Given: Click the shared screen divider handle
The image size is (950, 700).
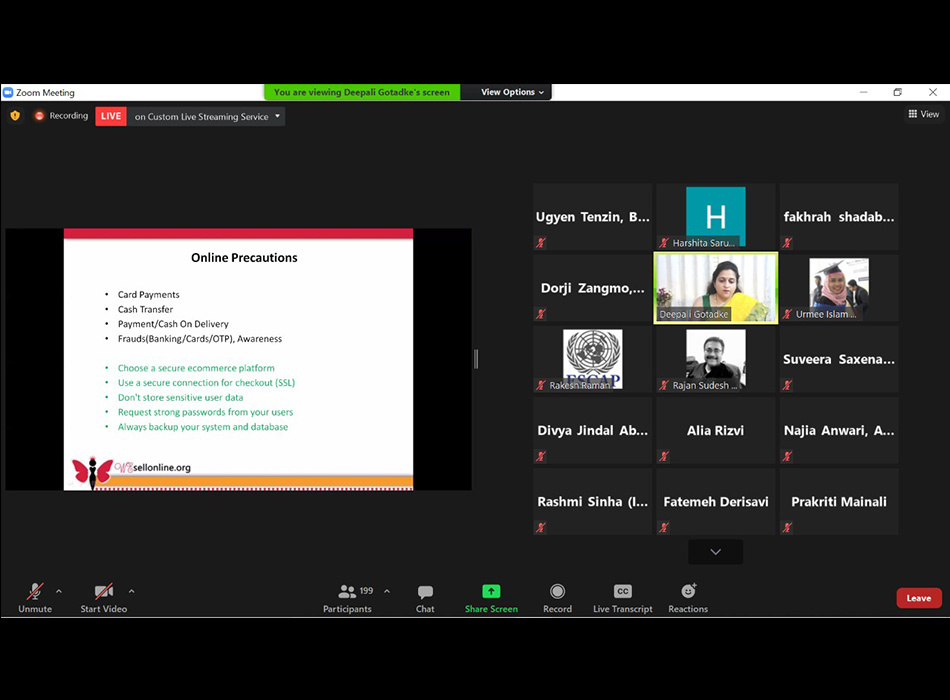Looking at the screenshot, I should (476, 359).
